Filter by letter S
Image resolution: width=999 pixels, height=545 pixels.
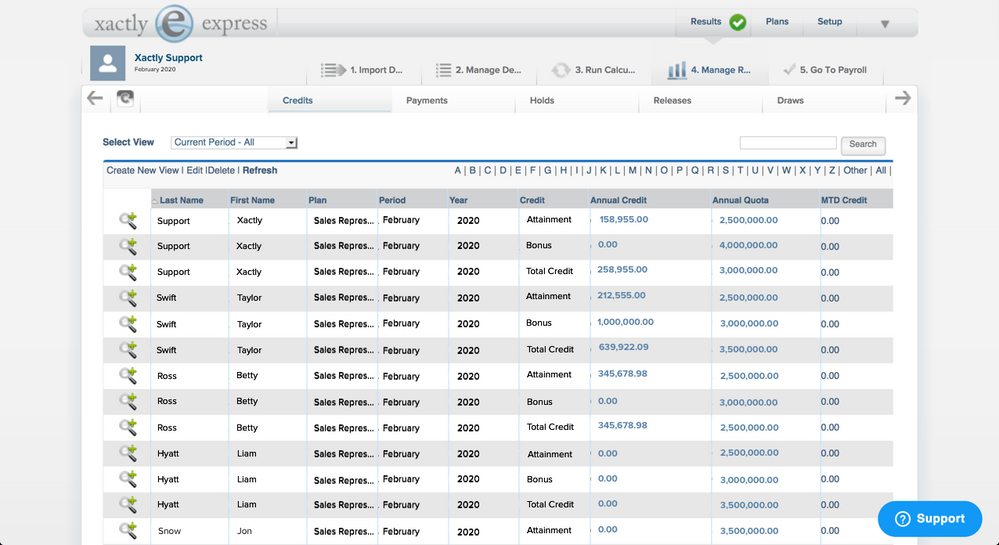726,171
